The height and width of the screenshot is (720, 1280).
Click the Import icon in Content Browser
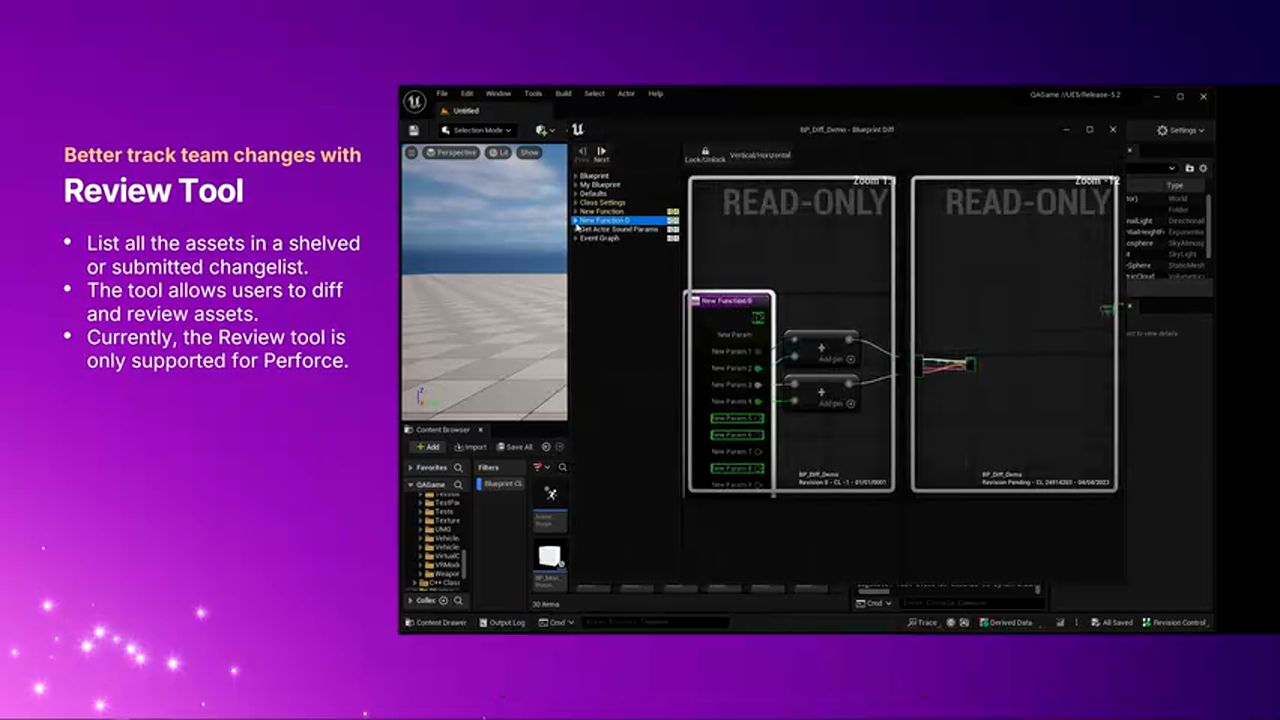pyautogui.click(x=470, y=447)
